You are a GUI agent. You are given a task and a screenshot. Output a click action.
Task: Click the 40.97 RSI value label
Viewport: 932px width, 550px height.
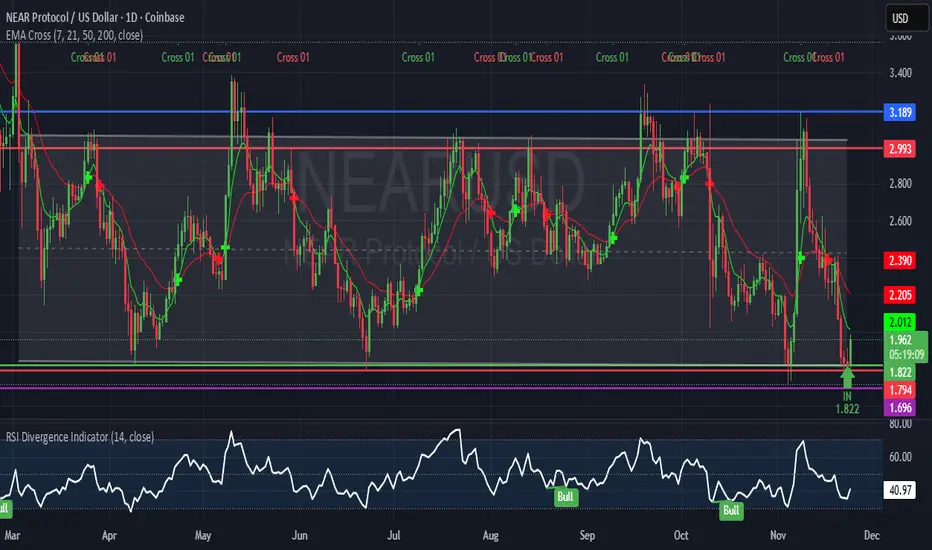click(x=899, y=490)
